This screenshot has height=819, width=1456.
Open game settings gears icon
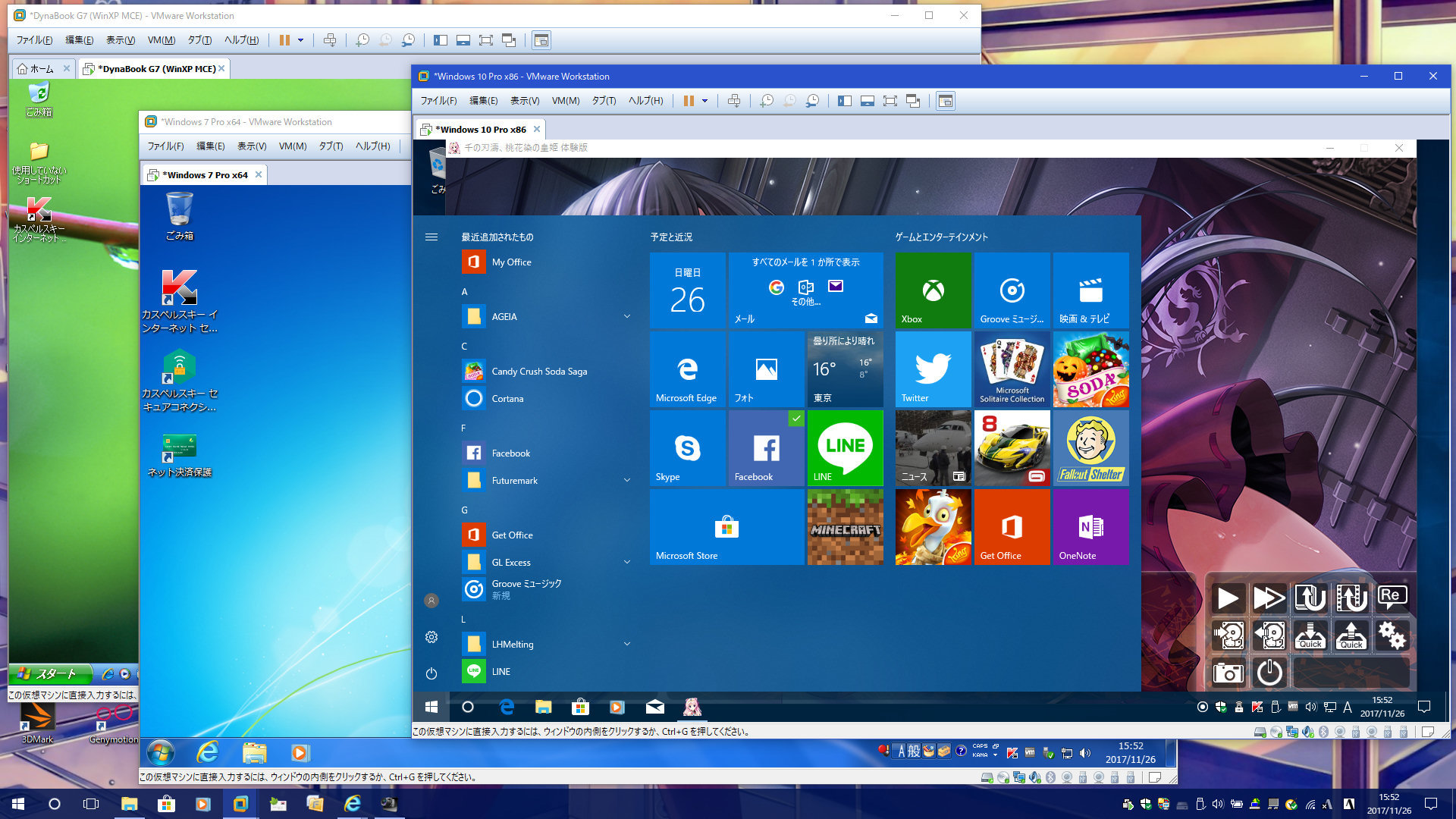point(1392,635)
